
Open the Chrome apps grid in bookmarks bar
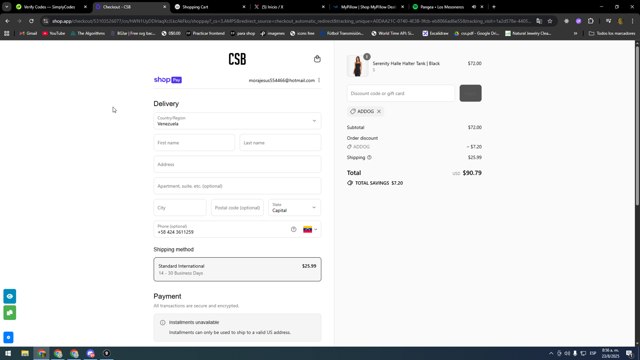click(x=7, y=33)
